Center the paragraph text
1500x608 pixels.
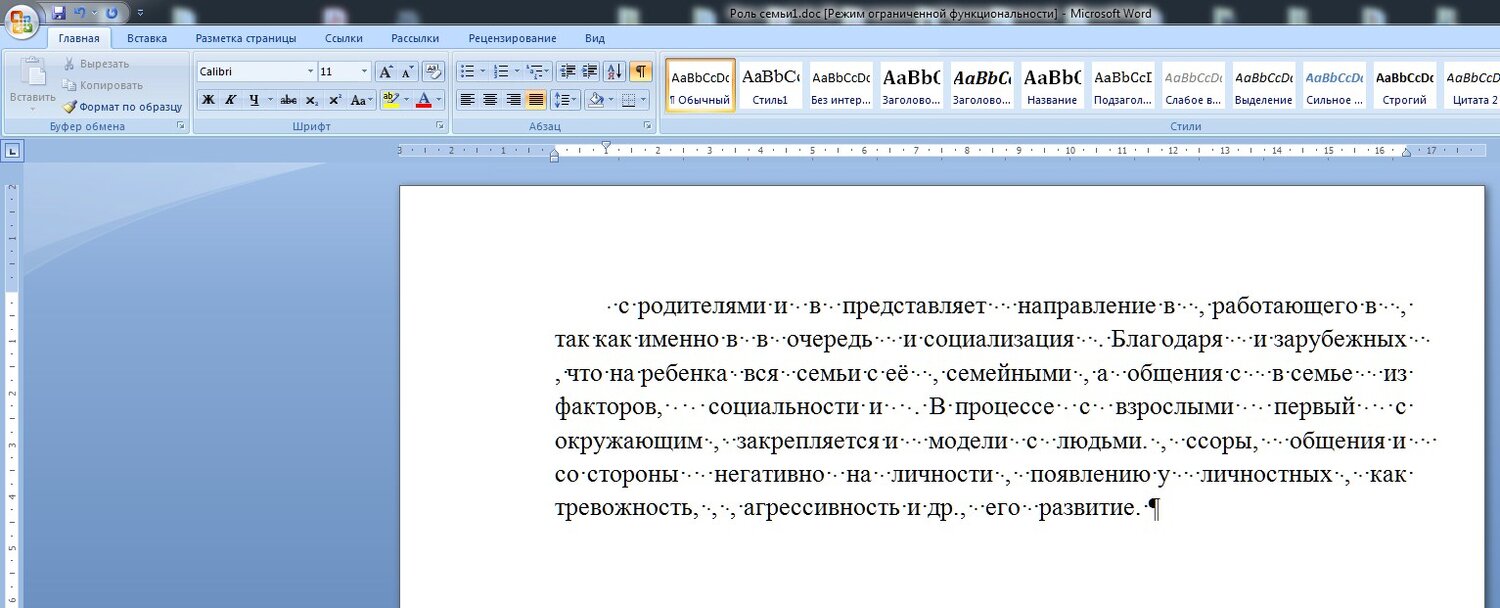490,100
